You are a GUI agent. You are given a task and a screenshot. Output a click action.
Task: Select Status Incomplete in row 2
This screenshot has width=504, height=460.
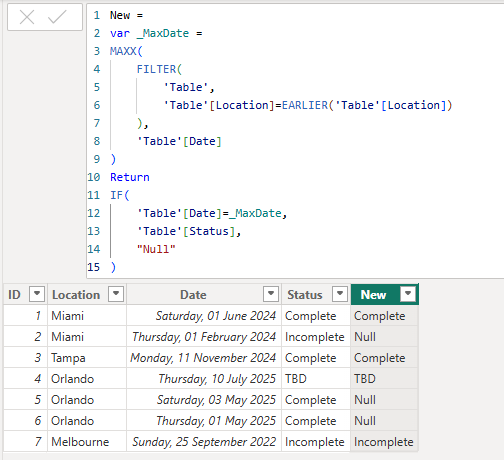pyautogui.click(x=316, y=337)
